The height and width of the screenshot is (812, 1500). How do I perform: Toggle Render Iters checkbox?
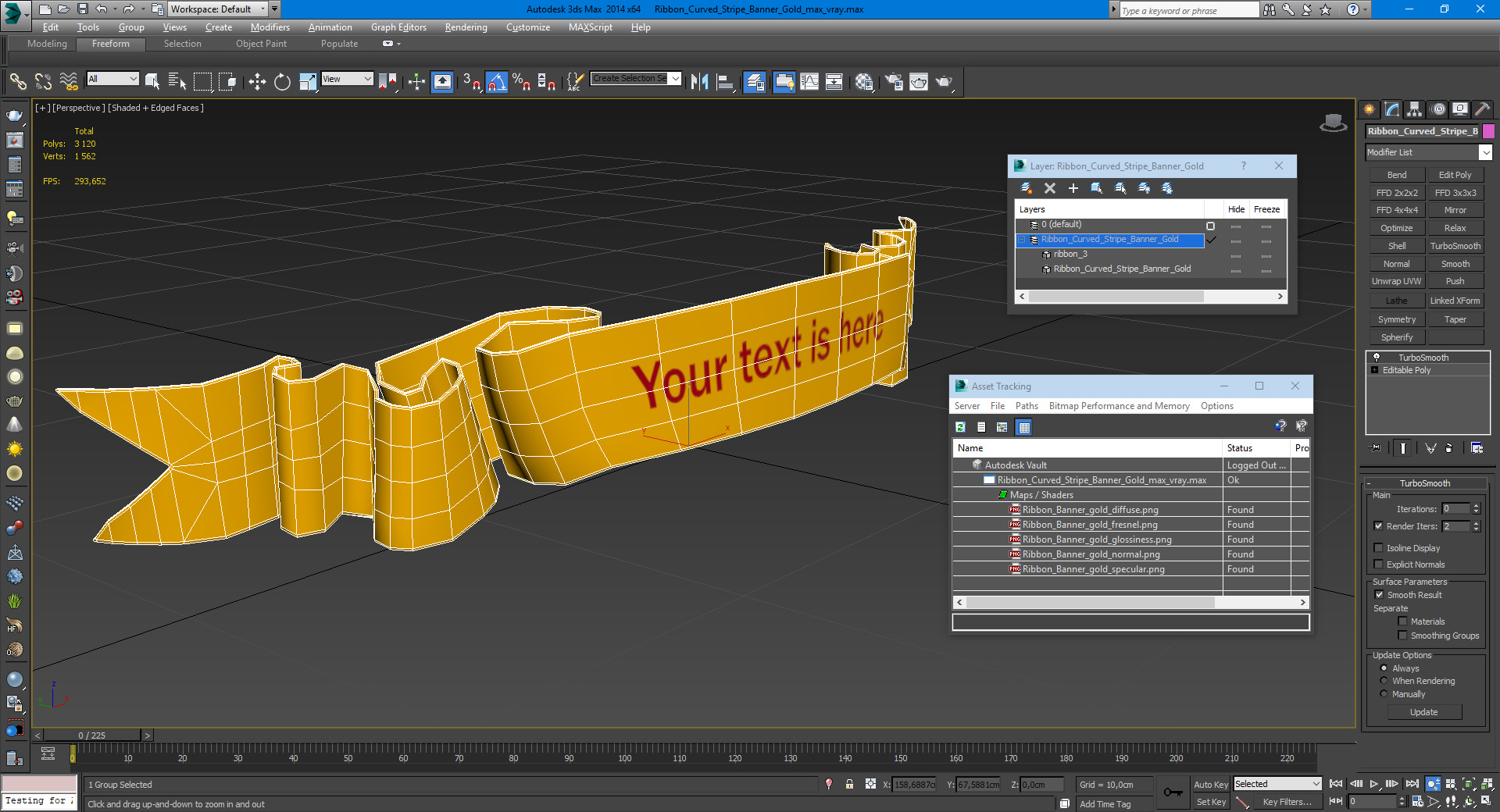pyautogui.click(x=1379, y=526)
